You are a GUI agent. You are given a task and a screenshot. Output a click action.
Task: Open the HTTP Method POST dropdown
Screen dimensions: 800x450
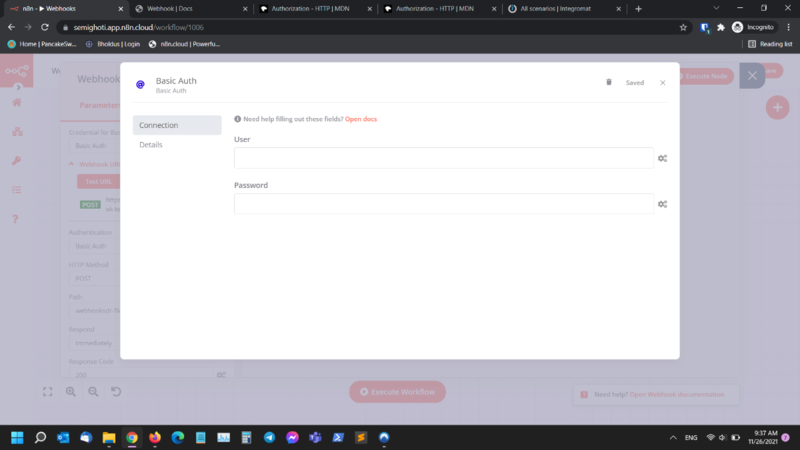(94, 279)
